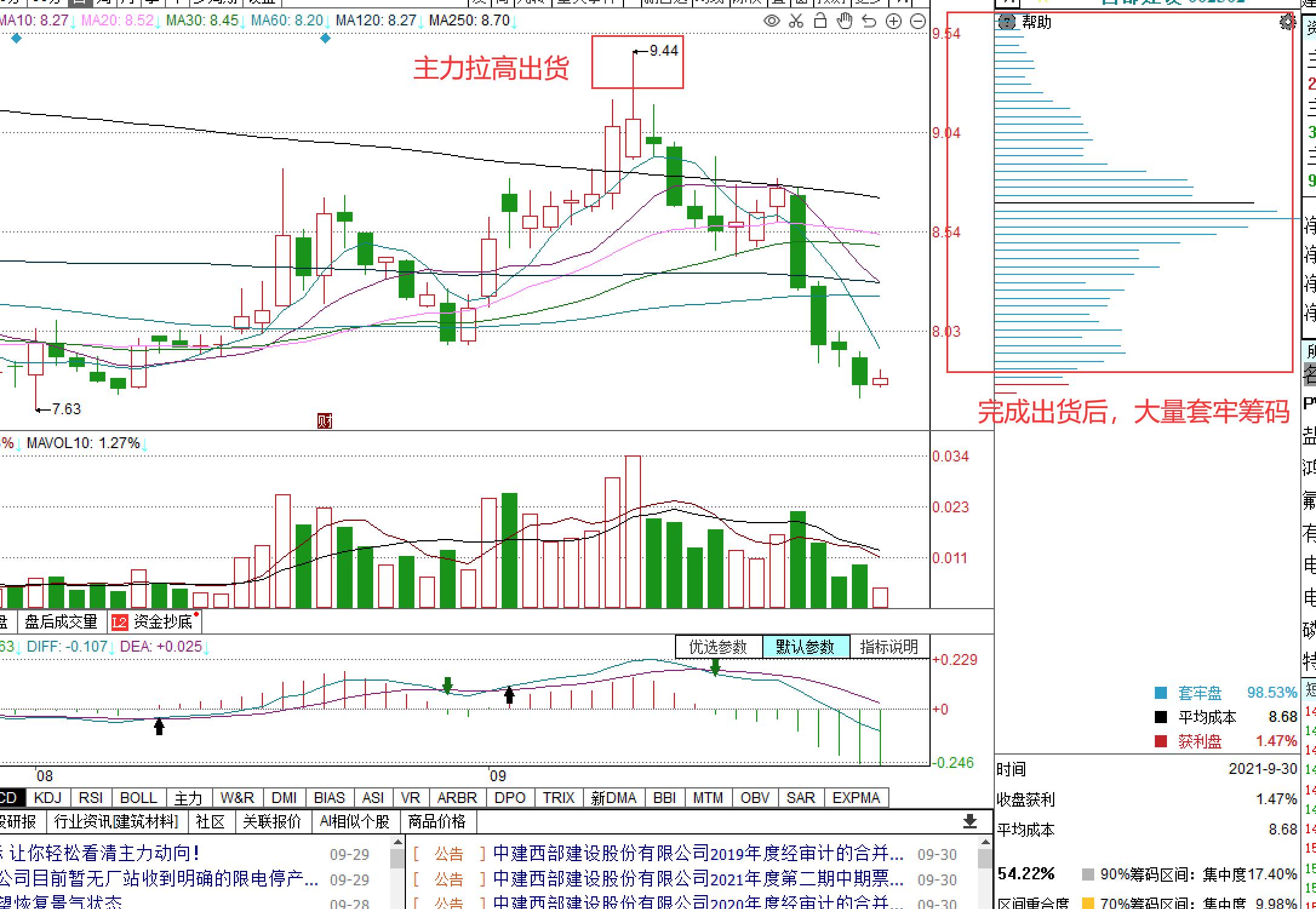Image resolution: width=1316 pixels, height=909 pixels.
Task: Expand the MAVOL10 indicator arrow
Action: [x=144, y=445]
